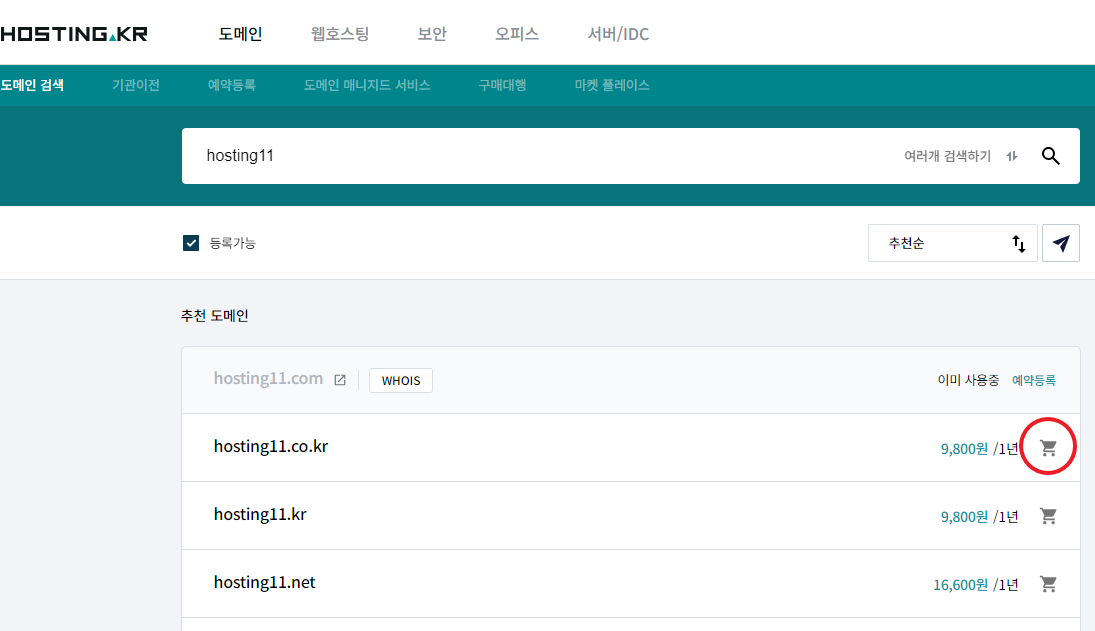Add hosting11.kr to cart
The width and height of the screenshot is (1095, 631).
tap(1048, 516)
